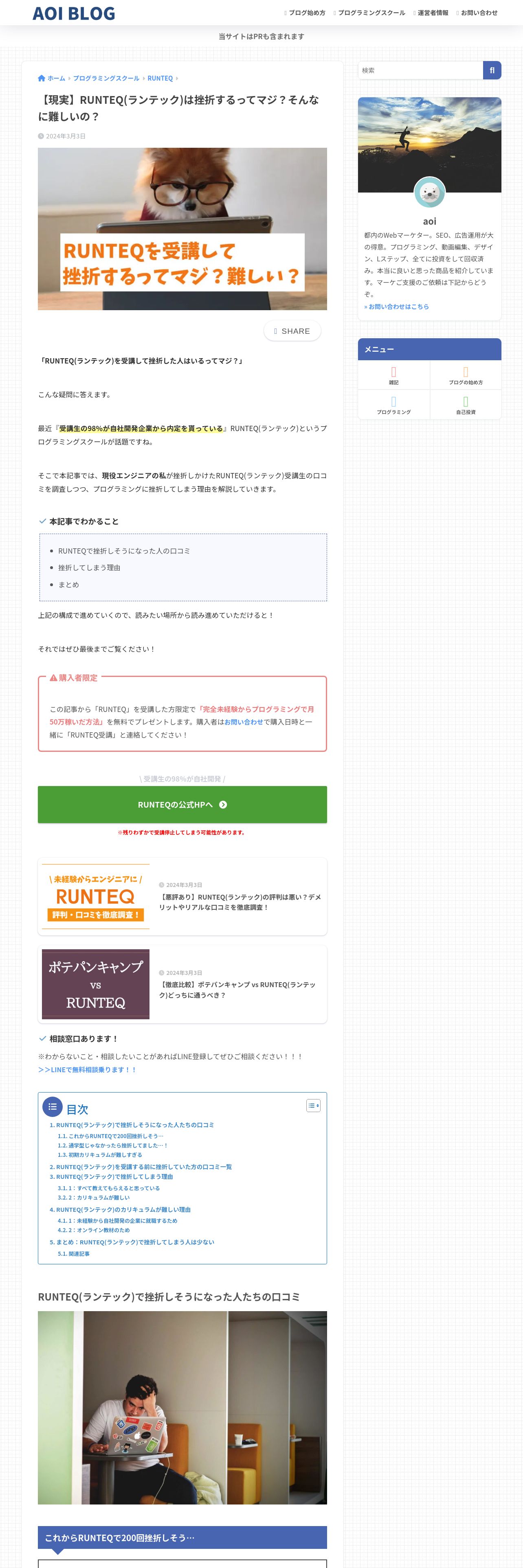Click the table of contents list icon
523x1568 pixels.
click(x=53, y=1107)
